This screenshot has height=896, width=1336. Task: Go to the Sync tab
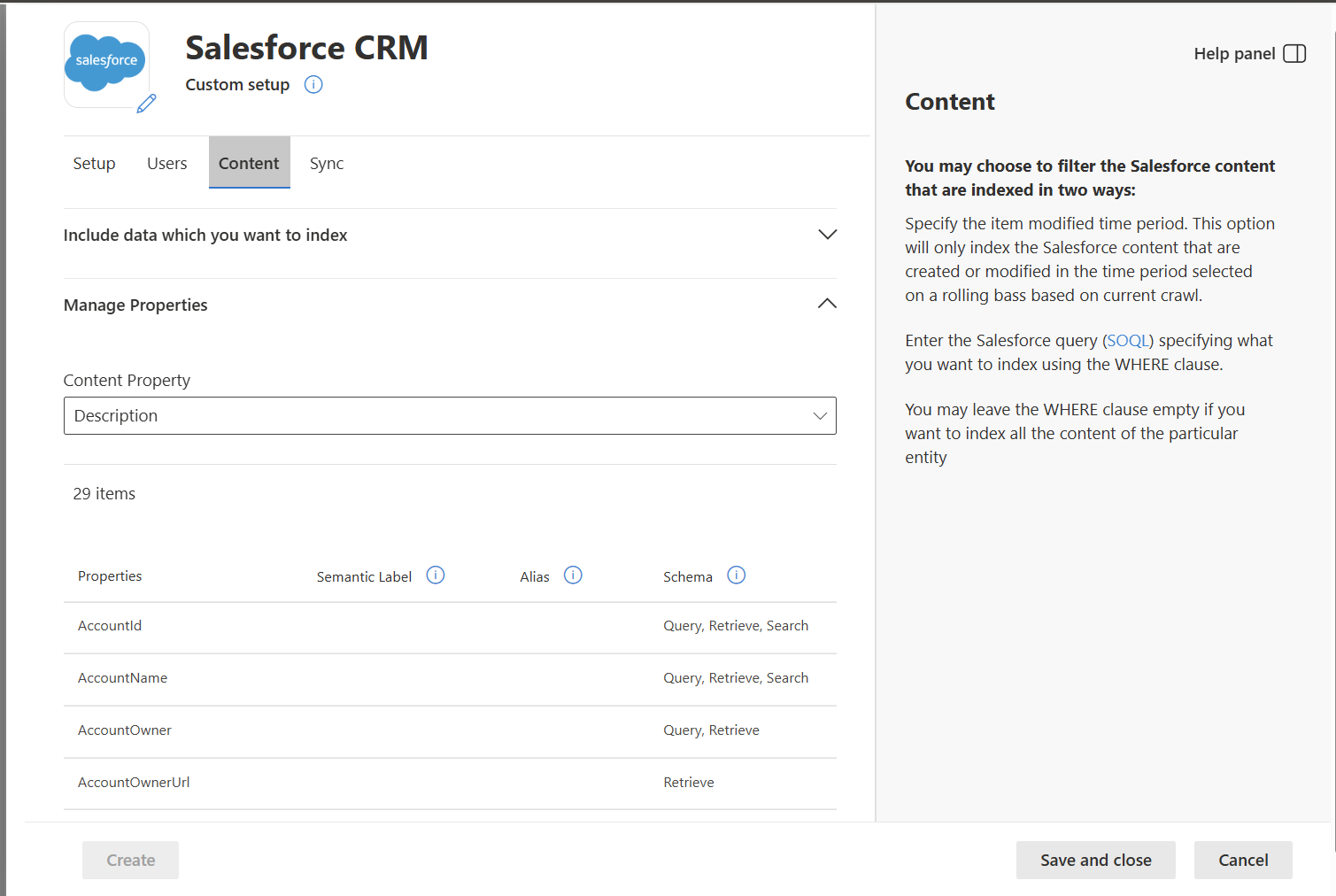pyautogui.click(x=327, y=164)
